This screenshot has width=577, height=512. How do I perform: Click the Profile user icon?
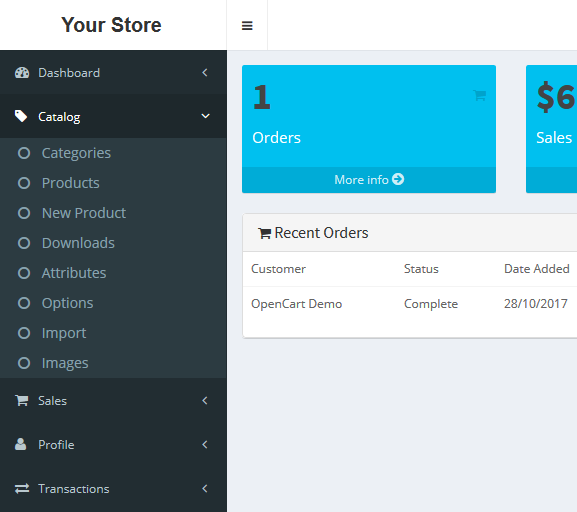tap(21, 444)
